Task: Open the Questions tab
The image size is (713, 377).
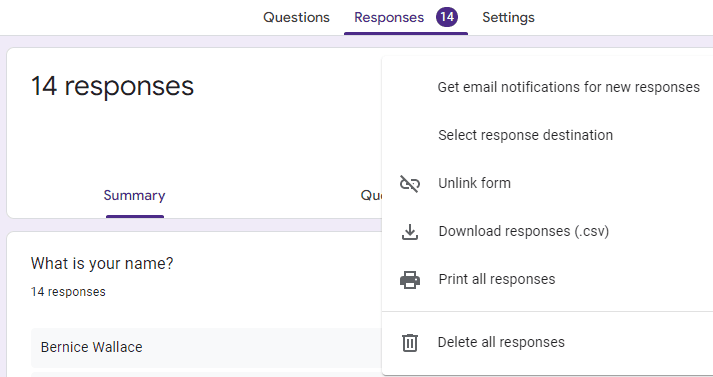Action: point(296,17)
